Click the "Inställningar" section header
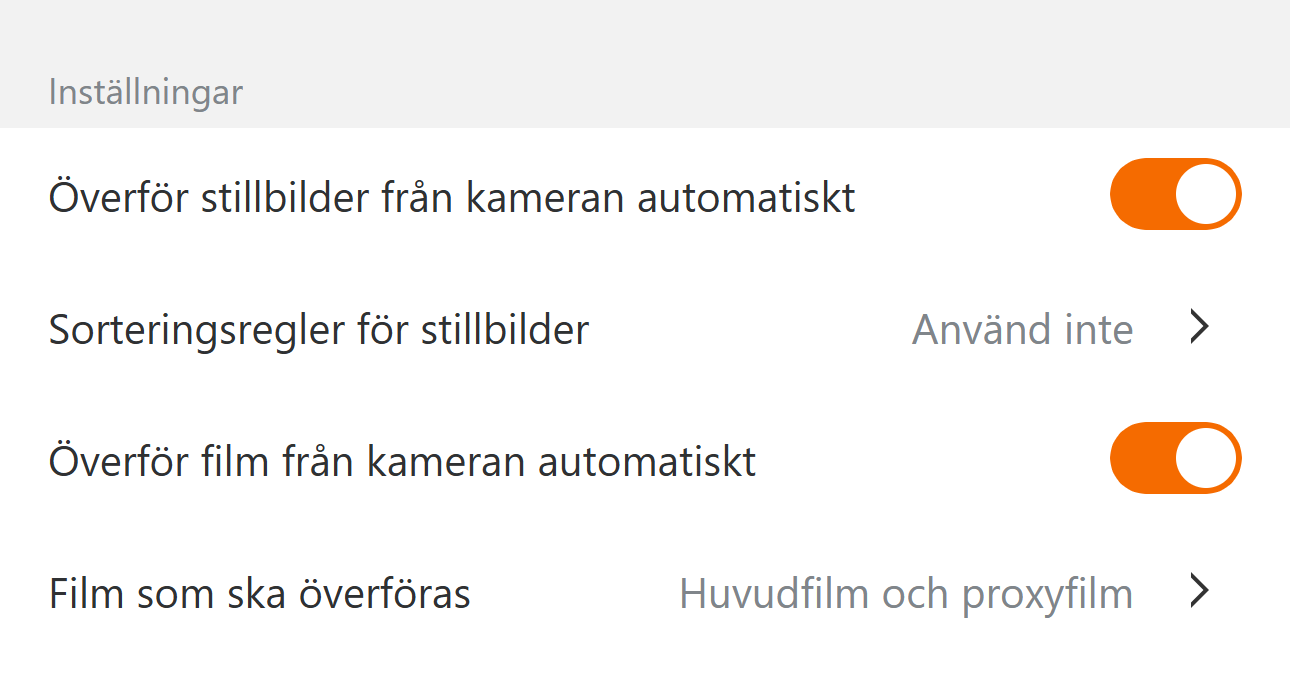The width and height of the screenshot is (1290, 698). (146, 93)
